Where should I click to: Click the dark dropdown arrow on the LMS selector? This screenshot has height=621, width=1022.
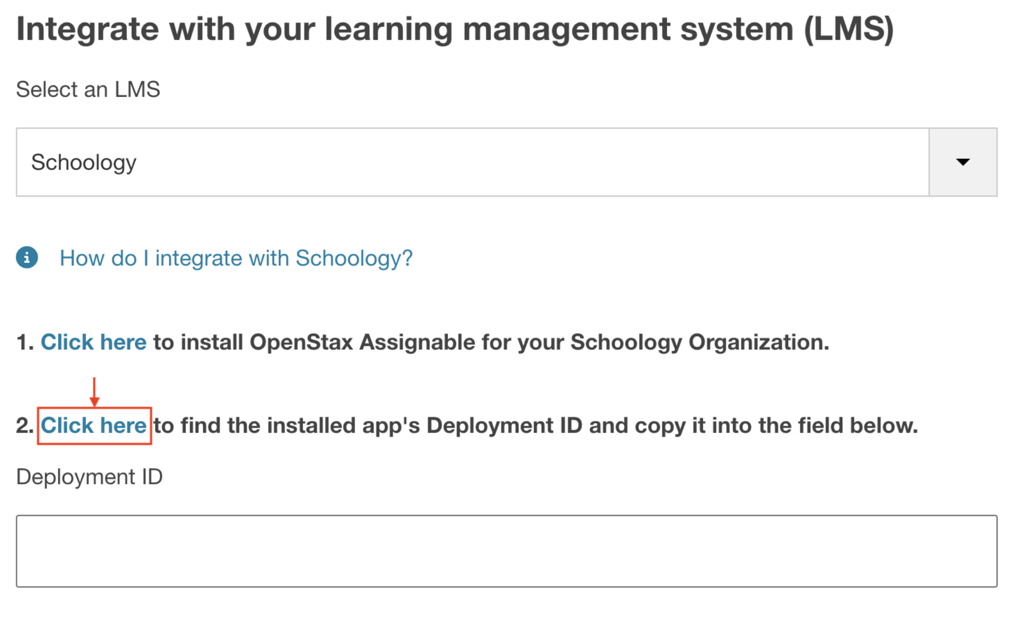[963, 162]
